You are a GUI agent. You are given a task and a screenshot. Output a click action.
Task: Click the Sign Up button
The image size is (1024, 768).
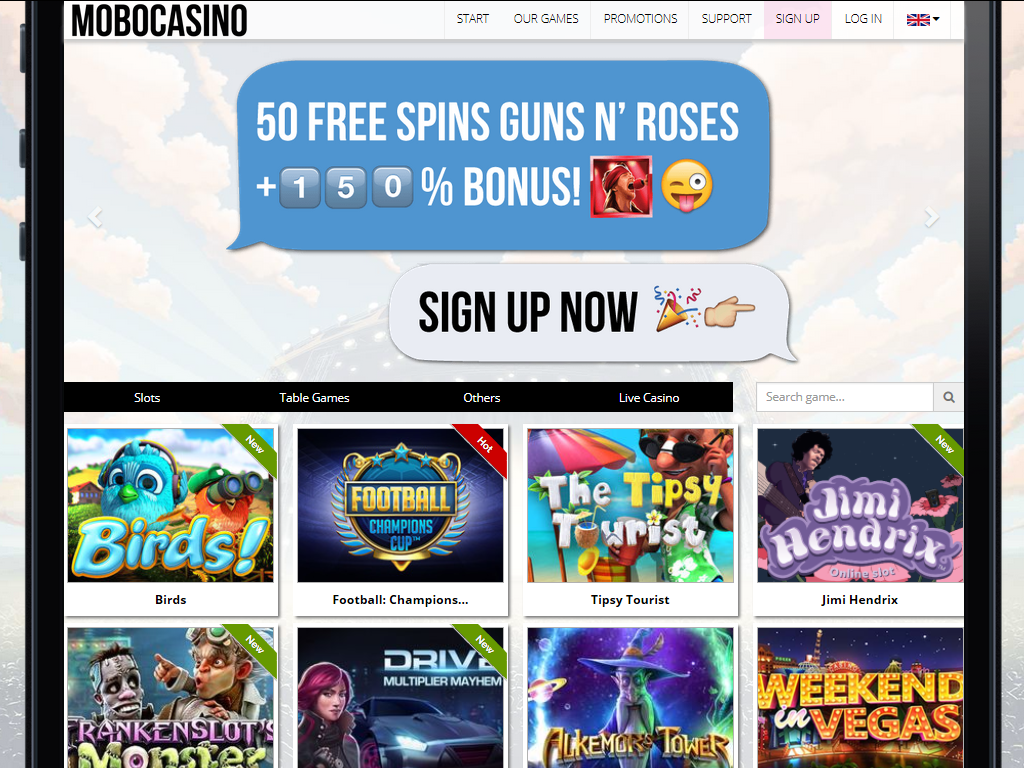(797, 19)
